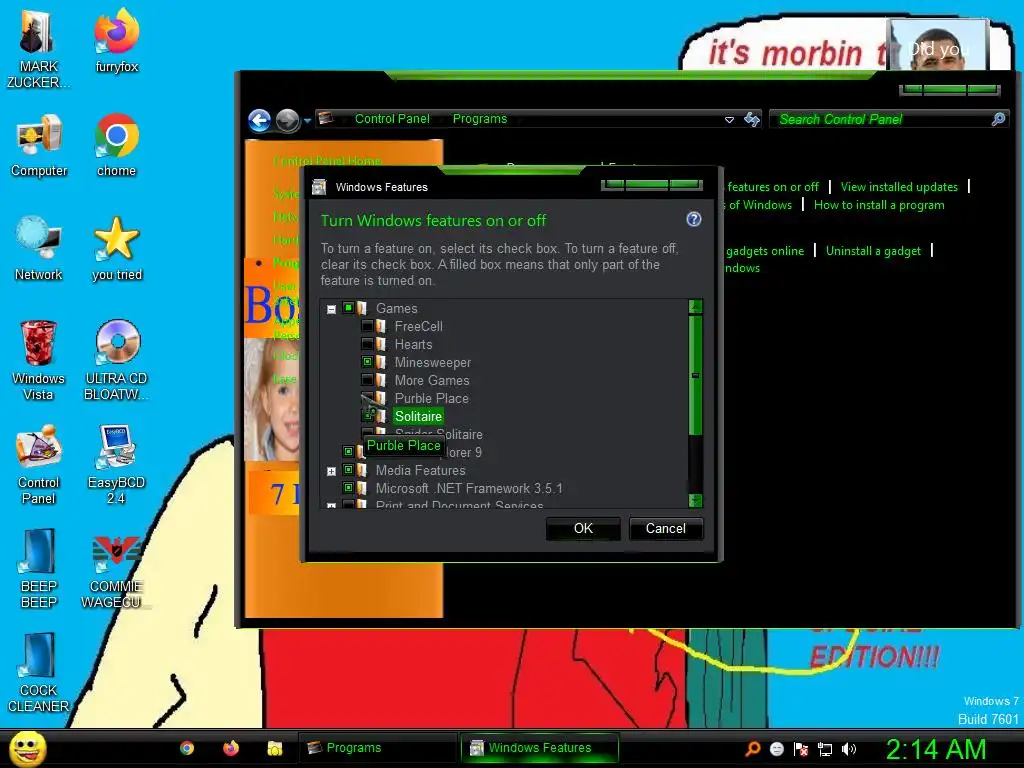Click the 2:14 AM taskbar clock

935,749
